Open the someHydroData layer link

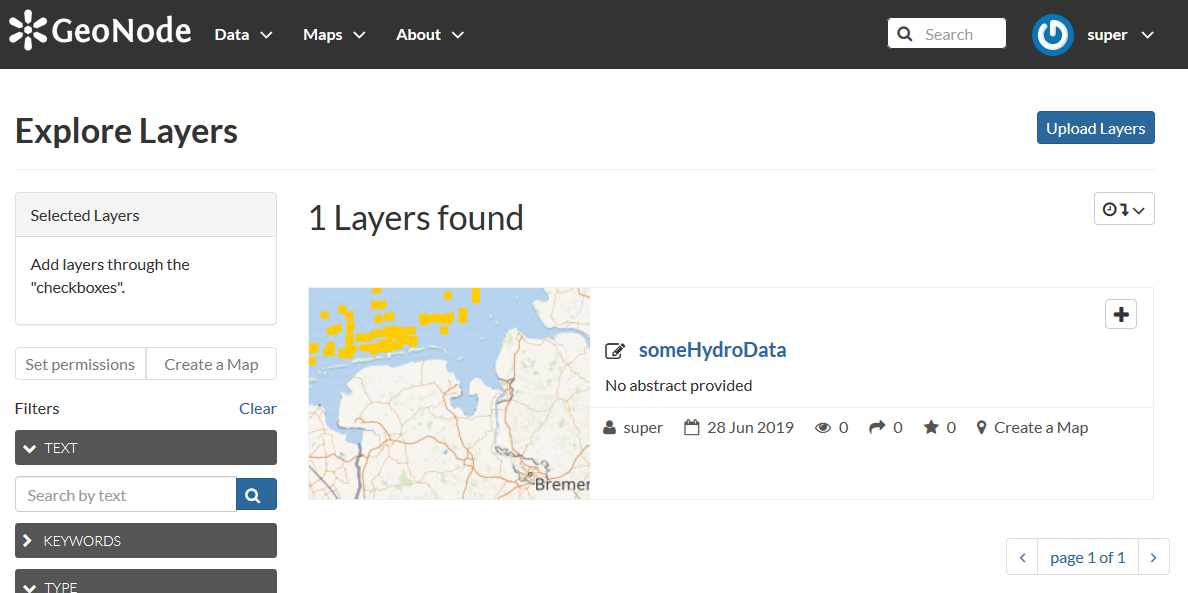[712, 350]
